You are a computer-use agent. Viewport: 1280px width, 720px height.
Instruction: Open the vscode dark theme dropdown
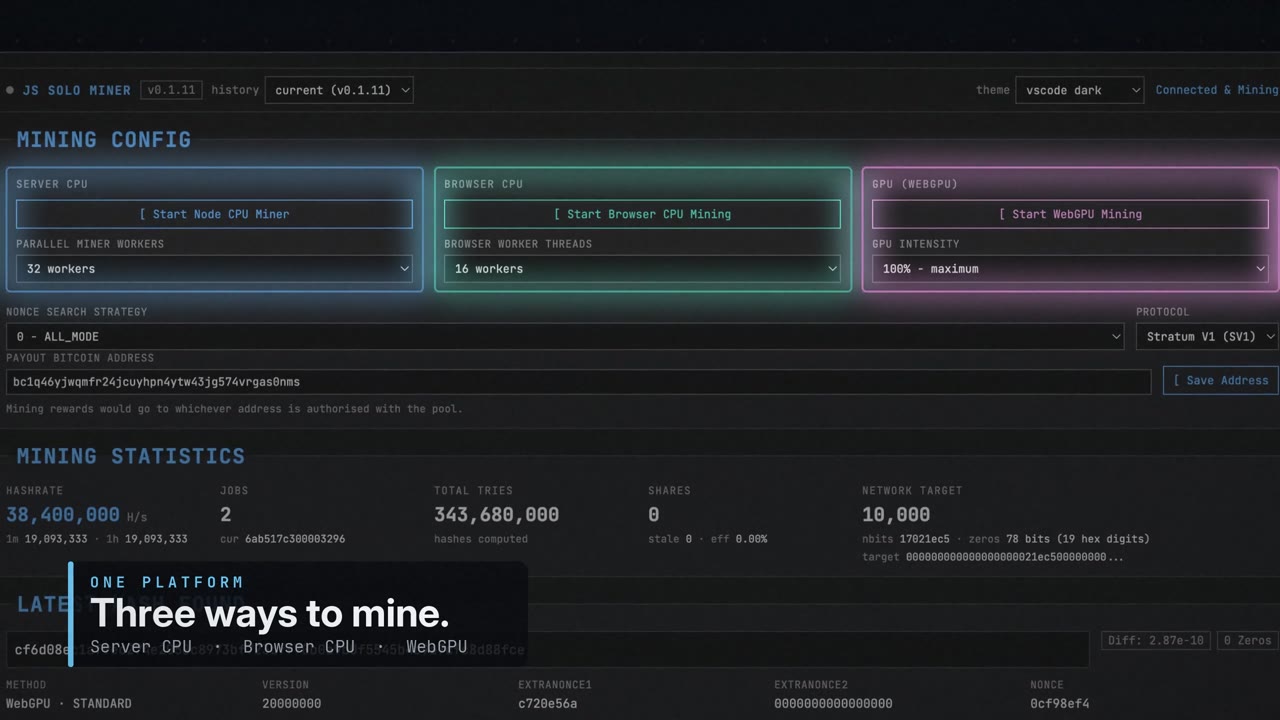pyautogui.click(x=1079, y=90)
